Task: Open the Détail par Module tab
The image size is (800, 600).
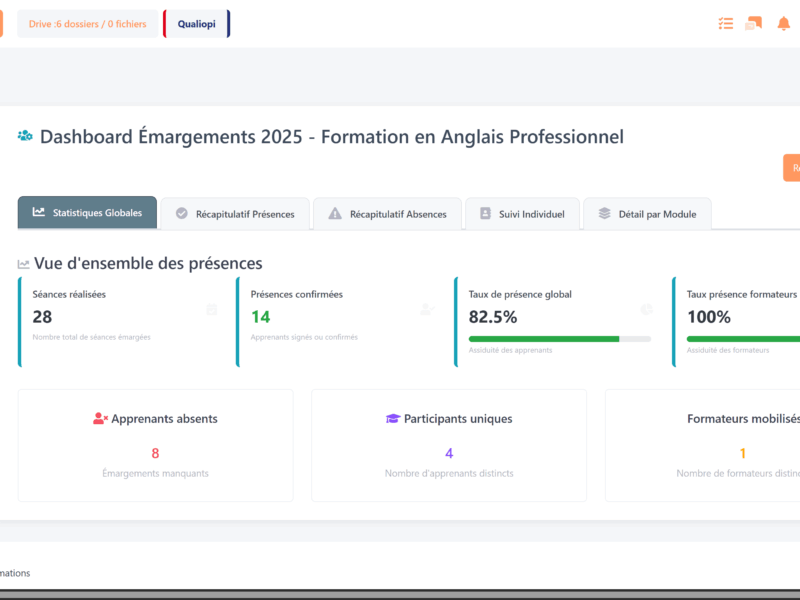Action: pos(646,214)
